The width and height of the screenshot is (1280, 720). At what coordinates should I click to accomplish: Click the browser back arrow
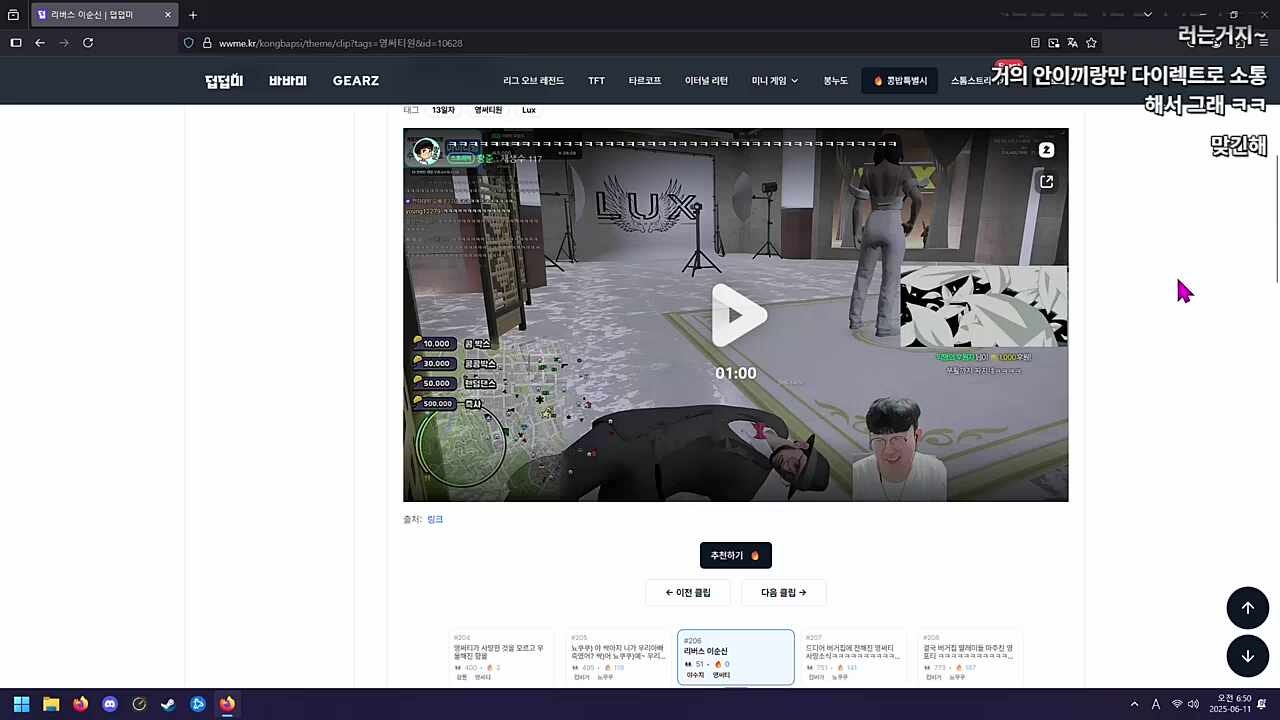coord(40,43)
